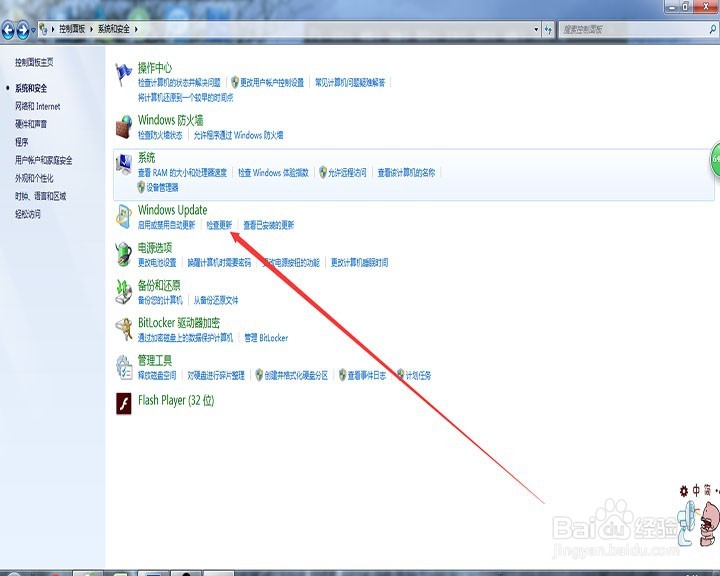
Task: Click 允许远程访问
Action: click(x=347, y=173)
